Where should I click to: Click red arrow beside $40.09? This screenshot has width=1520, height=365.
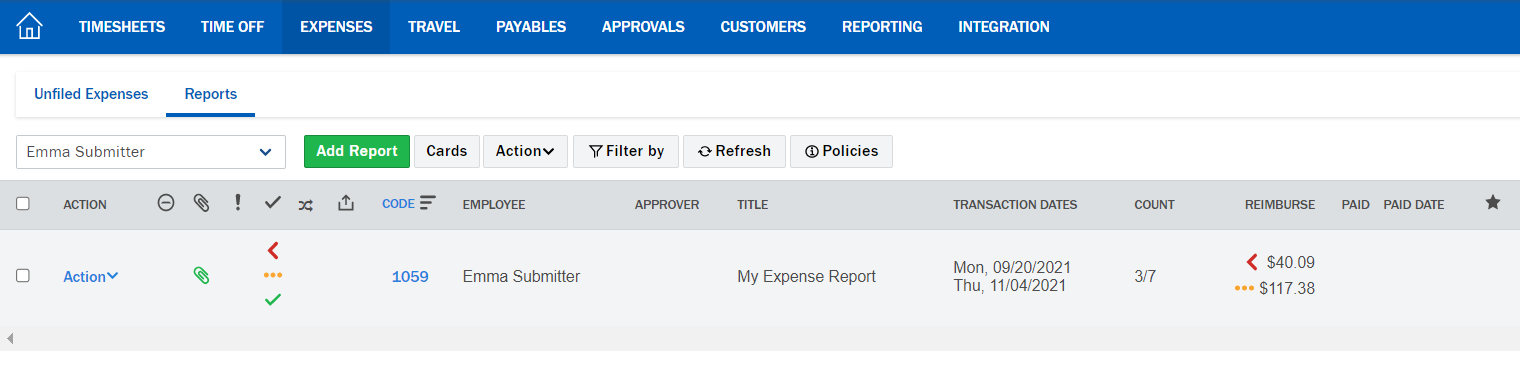click(1252, 262)
